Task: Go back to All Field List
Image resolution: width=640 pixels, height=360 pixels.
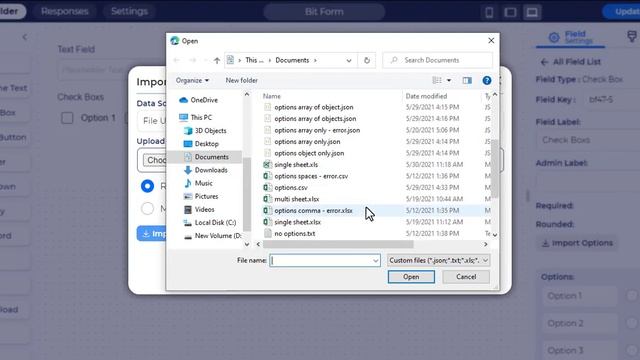Action: pyautogui.click(x=571, y=62)
